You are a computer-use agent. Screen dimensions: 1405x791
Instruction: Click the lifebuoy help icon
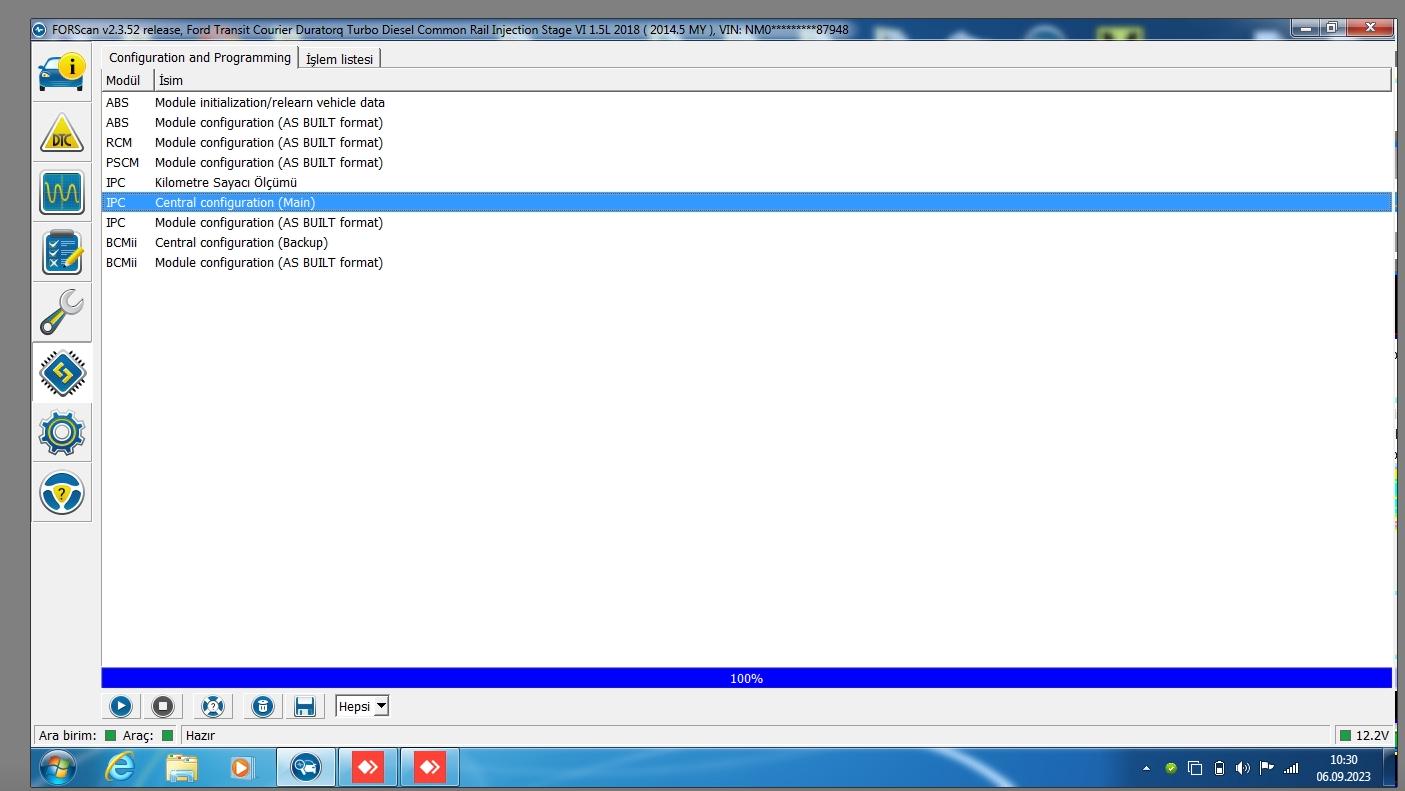(x=212, y=707)
